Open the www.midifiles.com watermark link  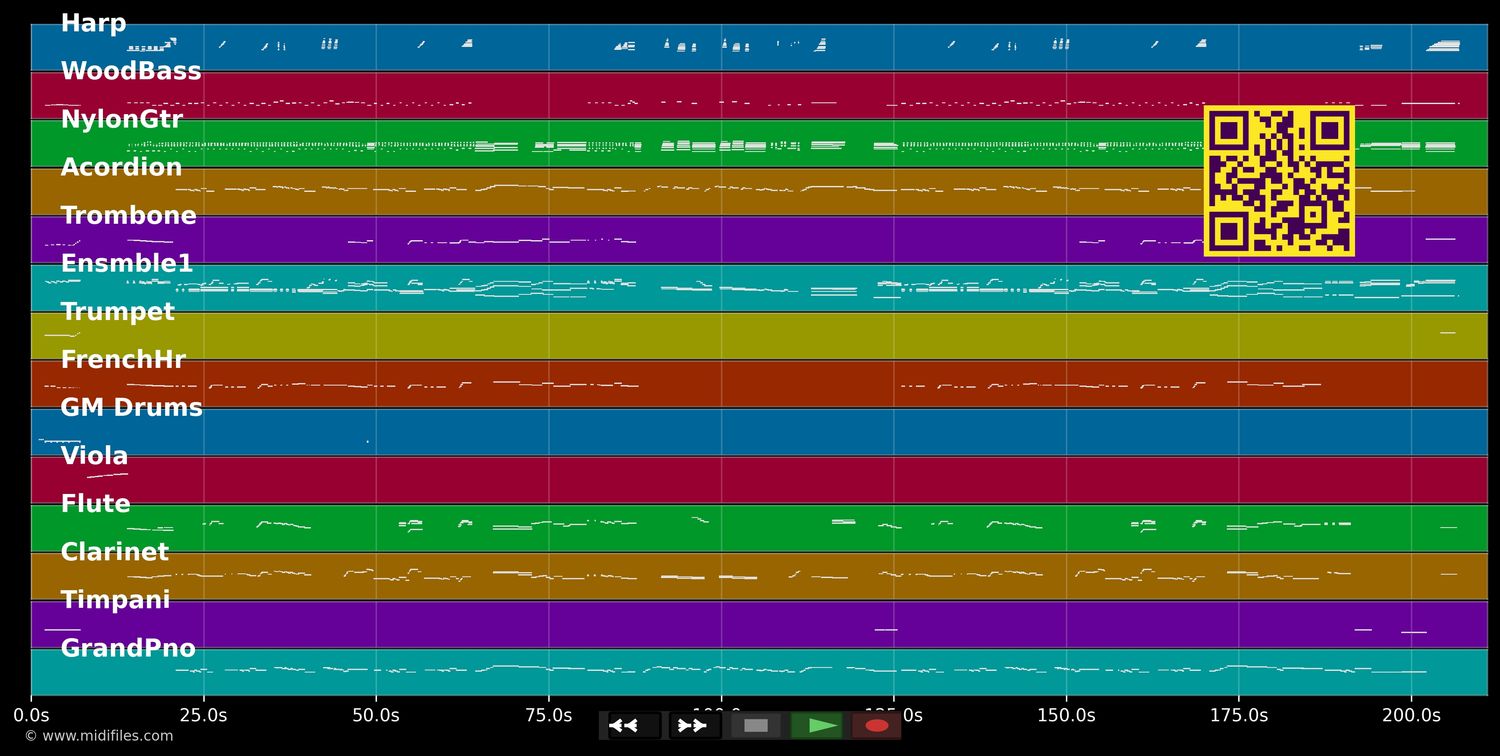point(98,736)
